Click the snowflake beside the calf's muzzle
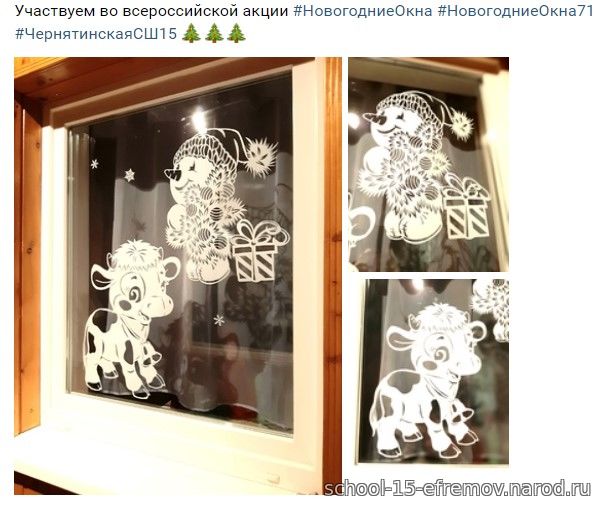The height and width of the screenshot is (506, 601). click(219, 320)
